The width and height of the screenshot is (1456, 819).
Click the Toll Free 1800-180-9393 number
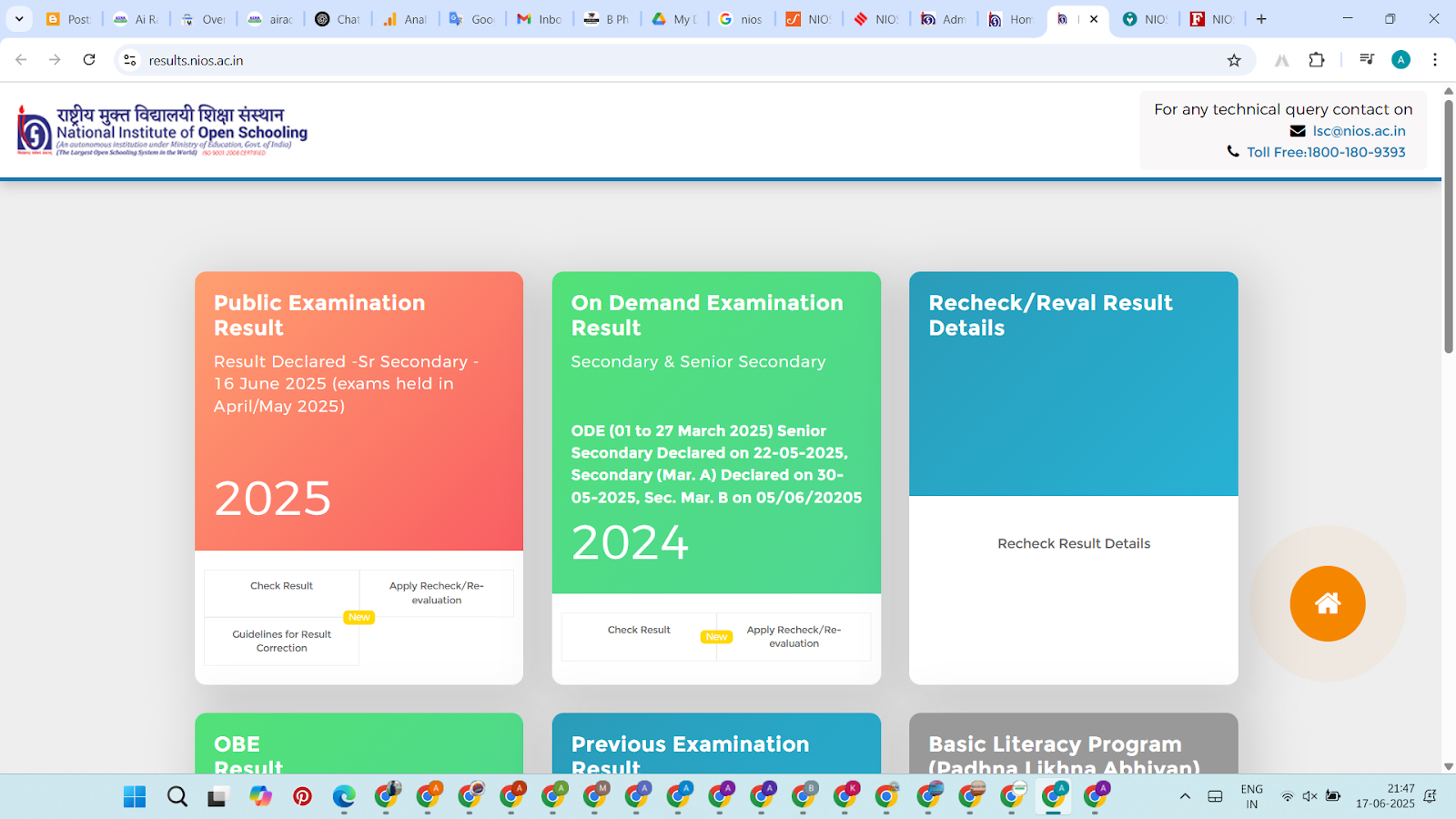(x=1326, y=152)
